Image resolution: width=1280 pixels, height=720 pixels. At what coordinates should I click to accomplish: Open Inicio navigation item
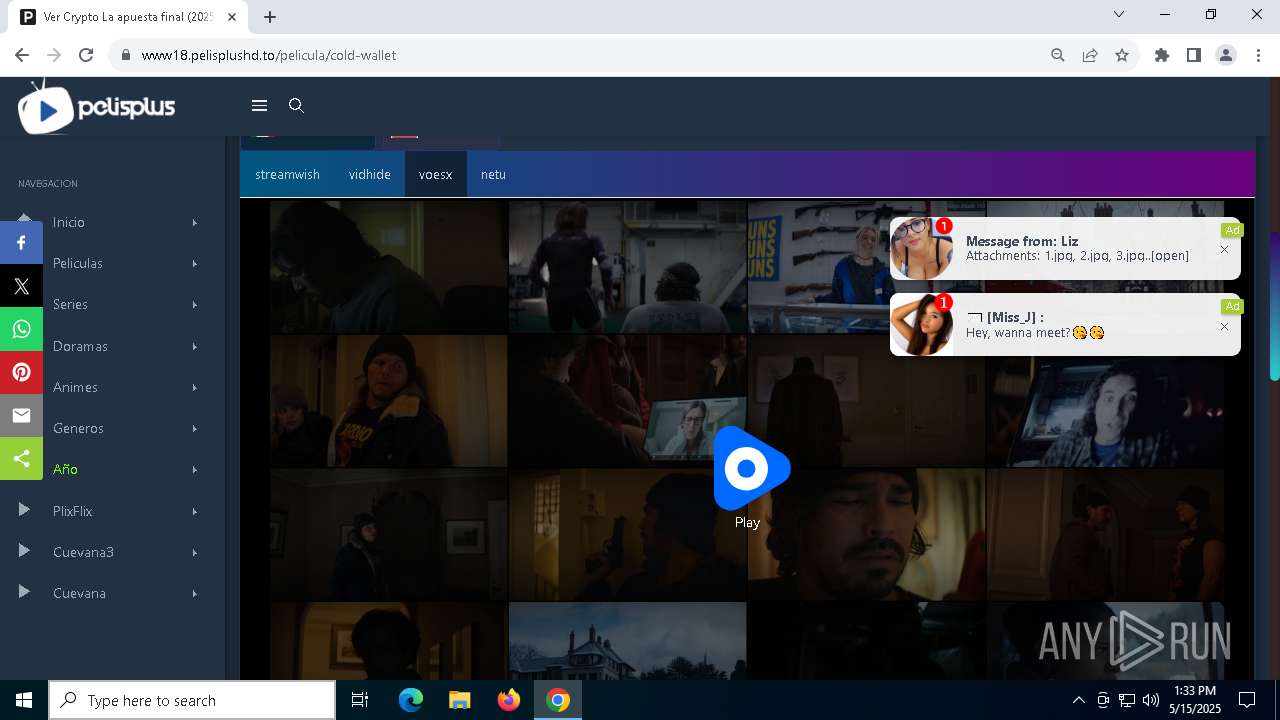pyautogui.click(x=69, y=222)
